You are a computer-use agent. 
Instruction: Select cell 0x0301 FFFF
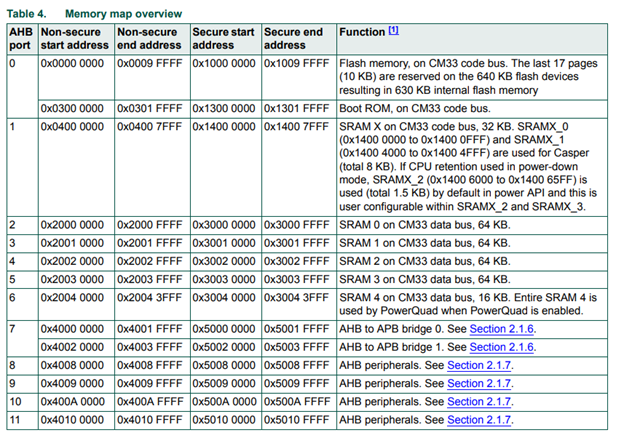pyautogui.click(x=150, y=108)
